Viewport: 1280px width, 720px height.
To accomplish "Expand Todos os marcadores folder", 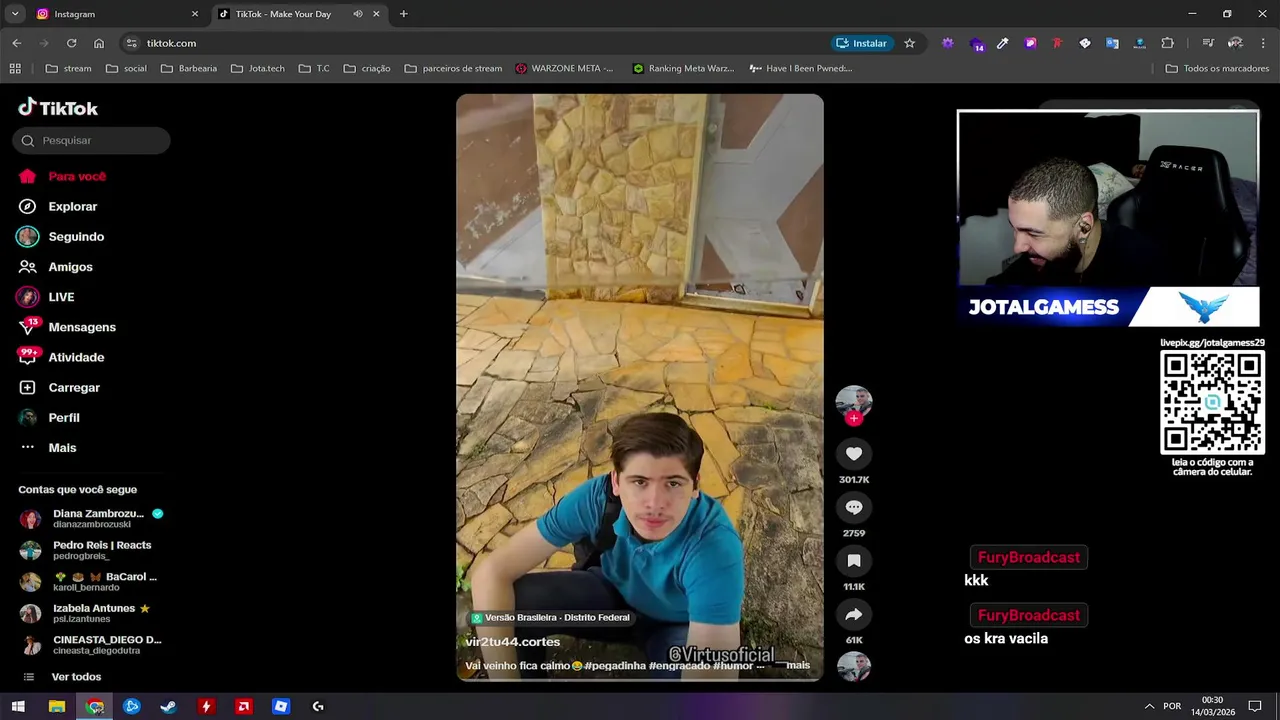I will (1217, 68).
